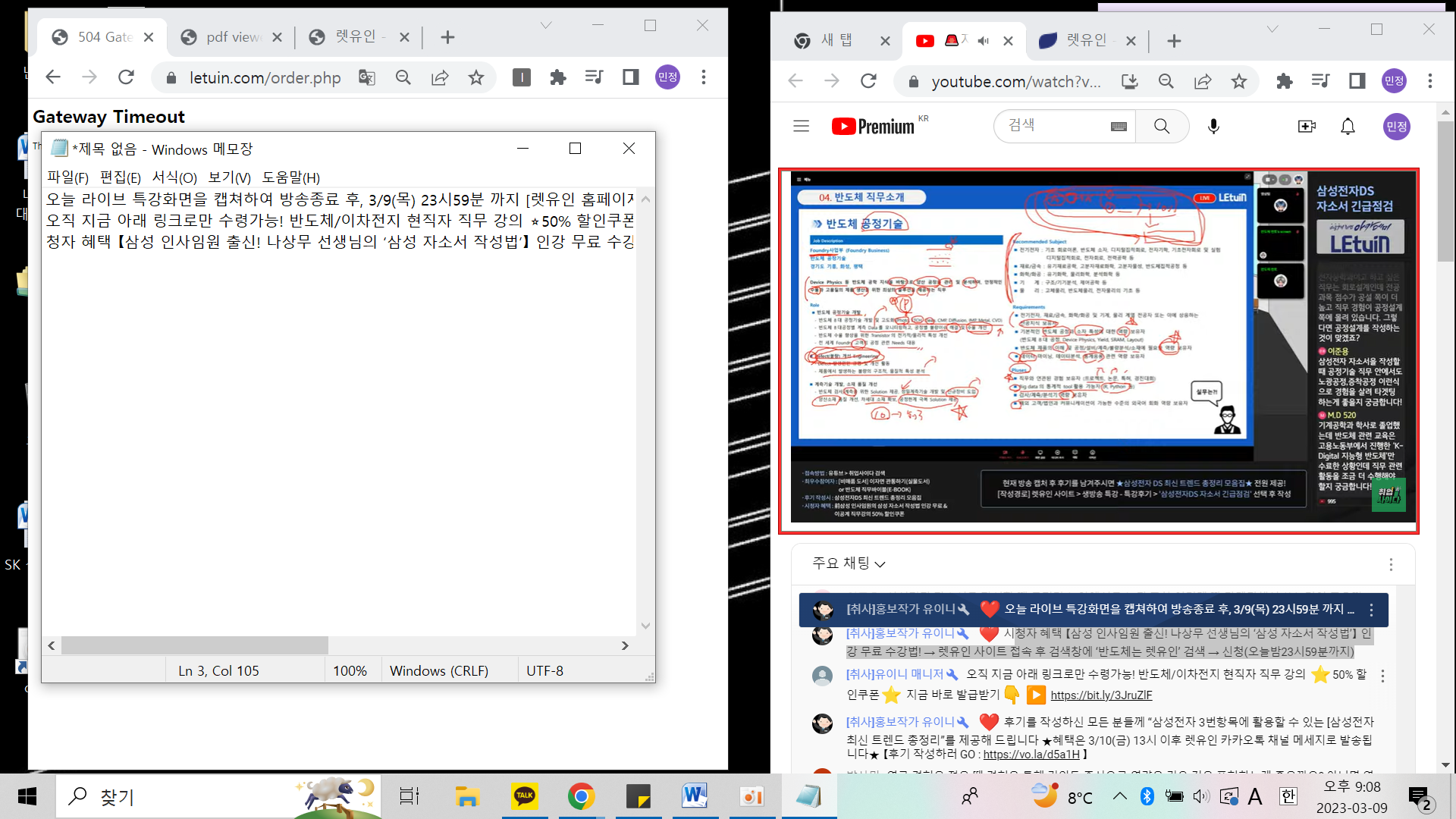Show hidden system tray icons chevron
The height and width of the screenshot is (819, 1456).
pyautogui.click(x=1119, y=796)
